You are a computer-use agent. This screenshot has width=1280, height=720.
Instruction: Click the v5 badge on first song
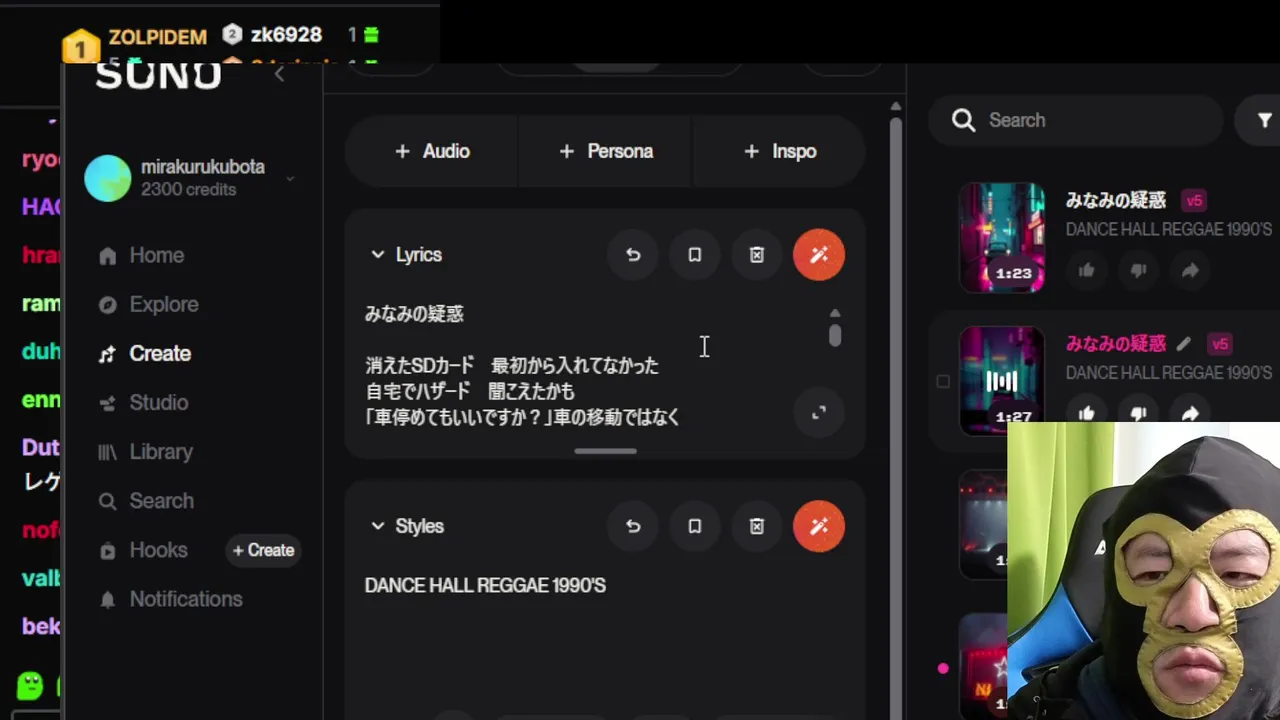click(1194, 201)
